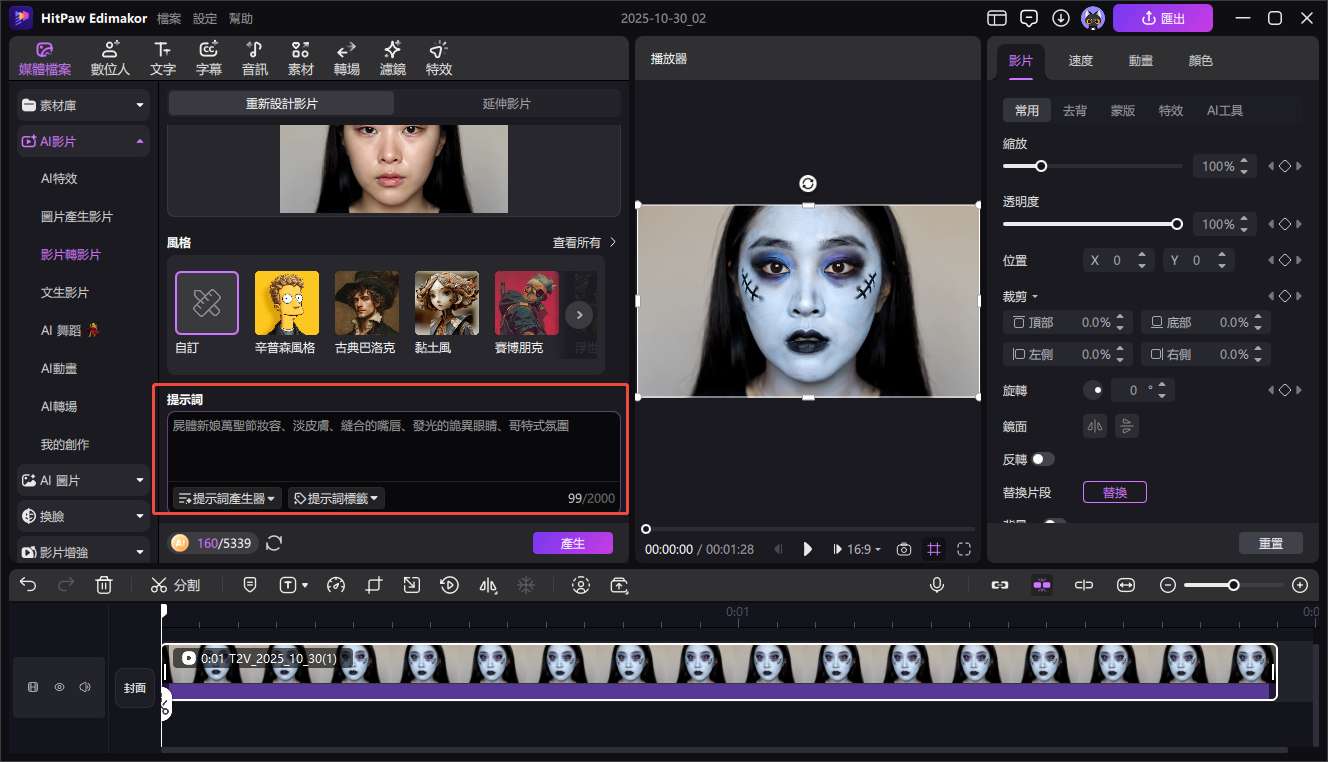Switch to the 顏色 tab in right panel
The image size is (1328, 762).
1200,60
